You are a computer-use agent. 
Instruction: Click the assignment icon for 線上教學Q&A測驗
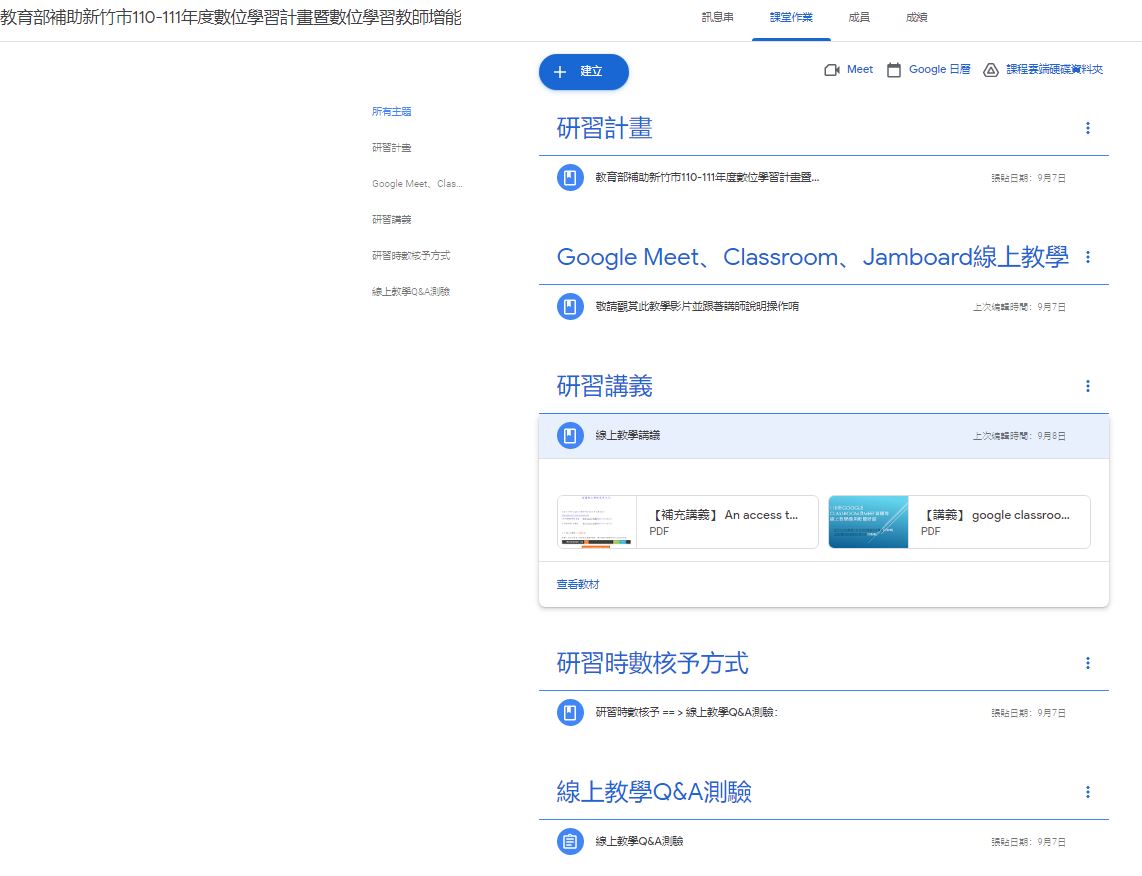(x=570, y=842)
